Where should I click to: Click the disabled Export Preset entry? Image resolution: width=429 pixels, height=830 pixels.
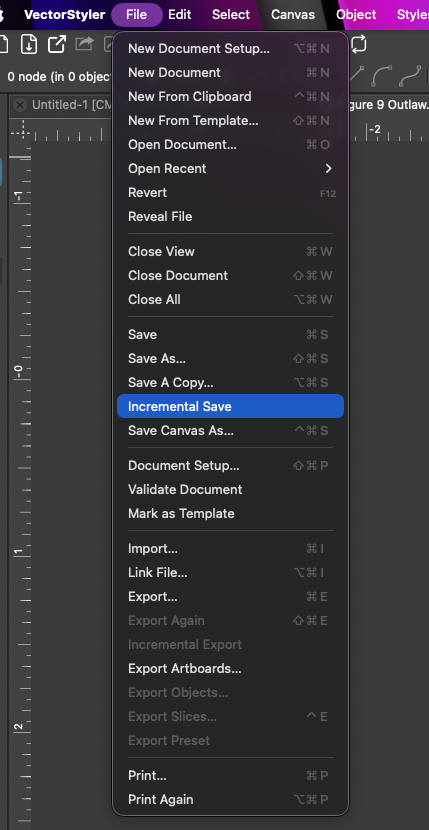pos(230,740)
